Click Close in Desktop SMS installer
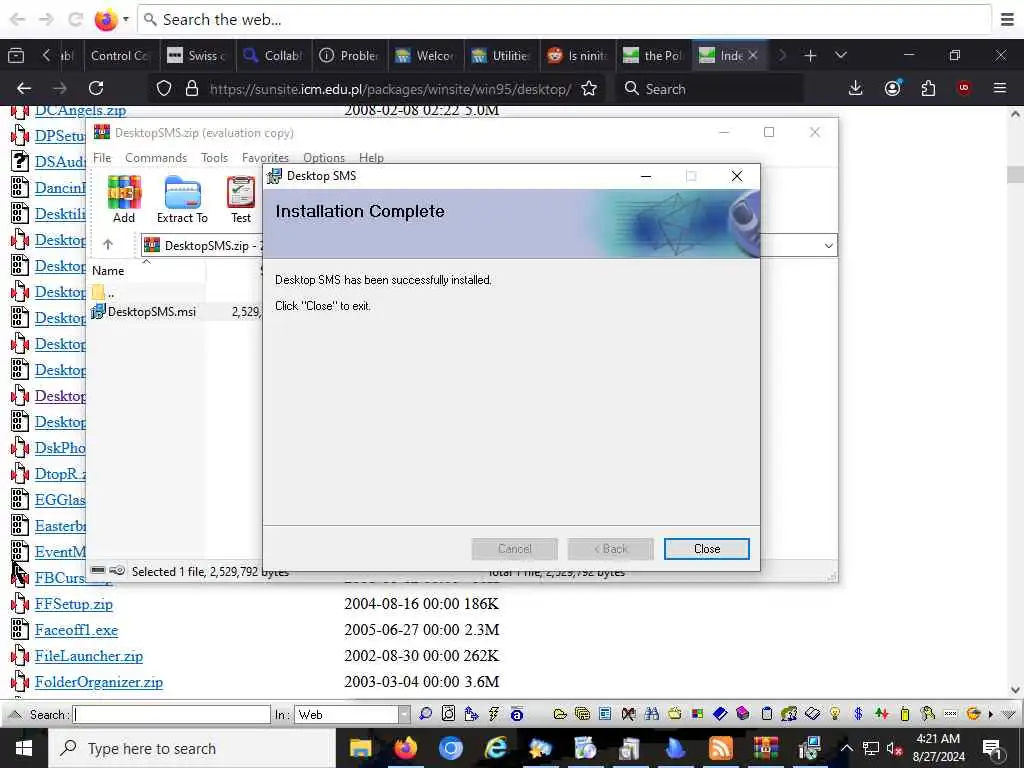The image size is (1024, 768). click(707, 549)
